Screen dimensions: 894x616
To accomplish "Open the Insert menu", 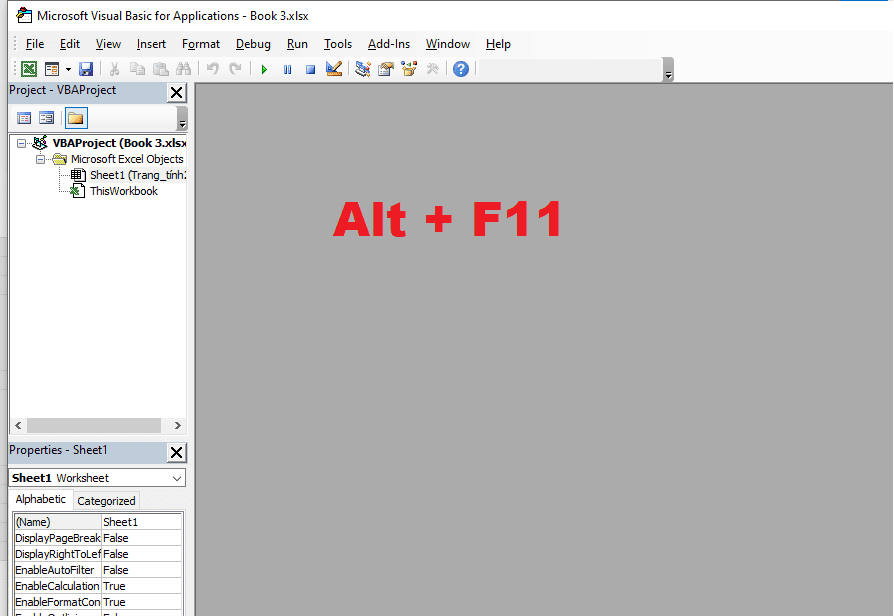I will pyautogui.click(x=151, y=44).
